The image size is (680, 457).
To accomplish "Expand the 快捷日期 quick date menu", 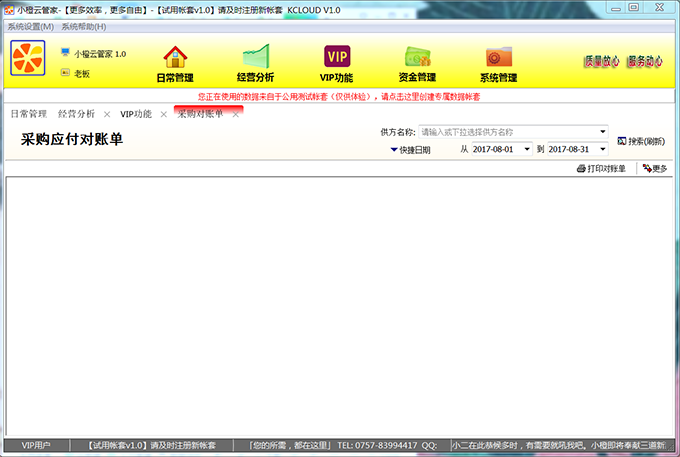I will point(410,150).
